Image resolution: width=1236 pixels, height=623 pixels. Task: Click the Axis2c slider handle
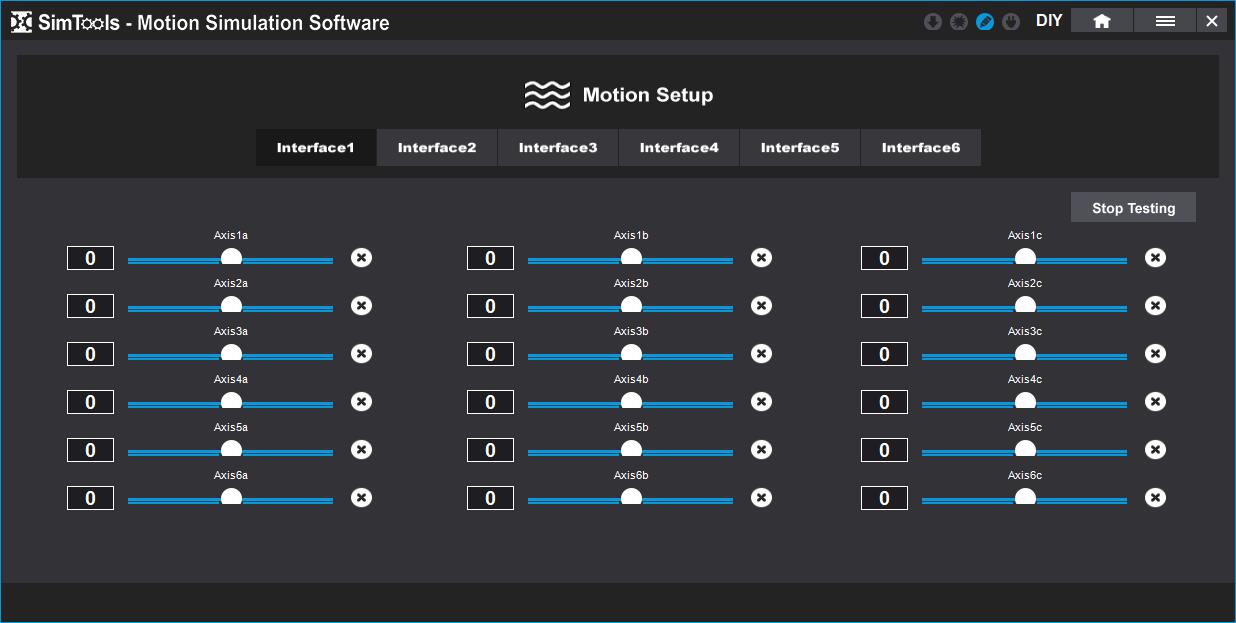1025,305
